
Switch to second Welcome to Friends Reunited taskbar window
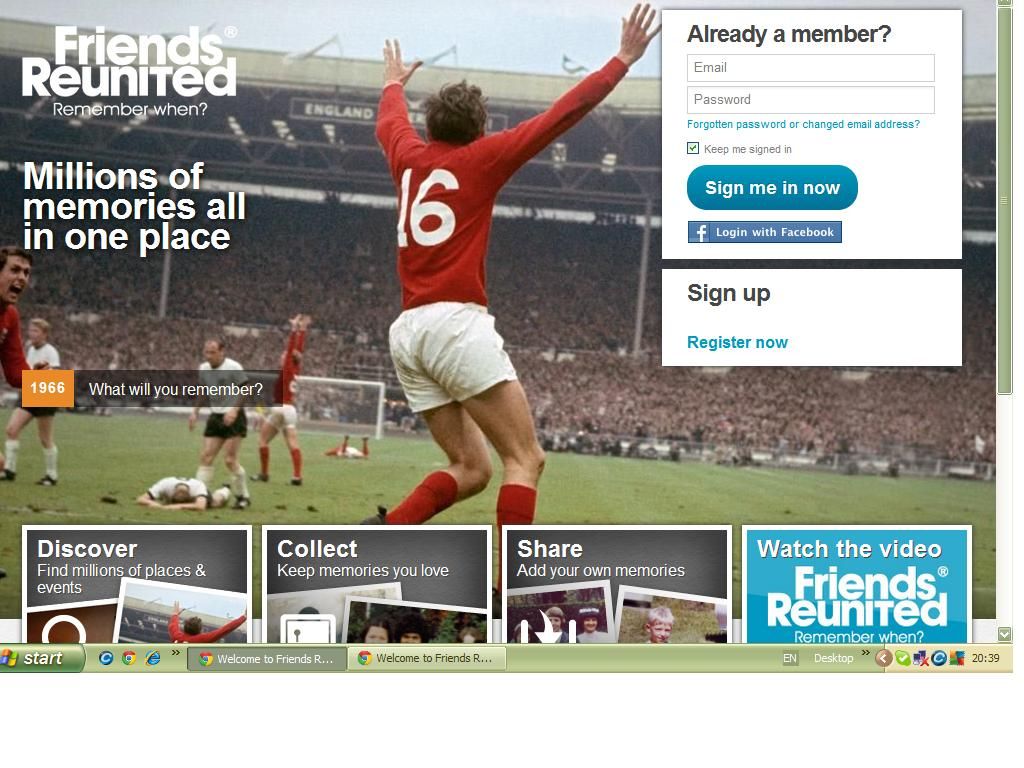pos(428,658)
